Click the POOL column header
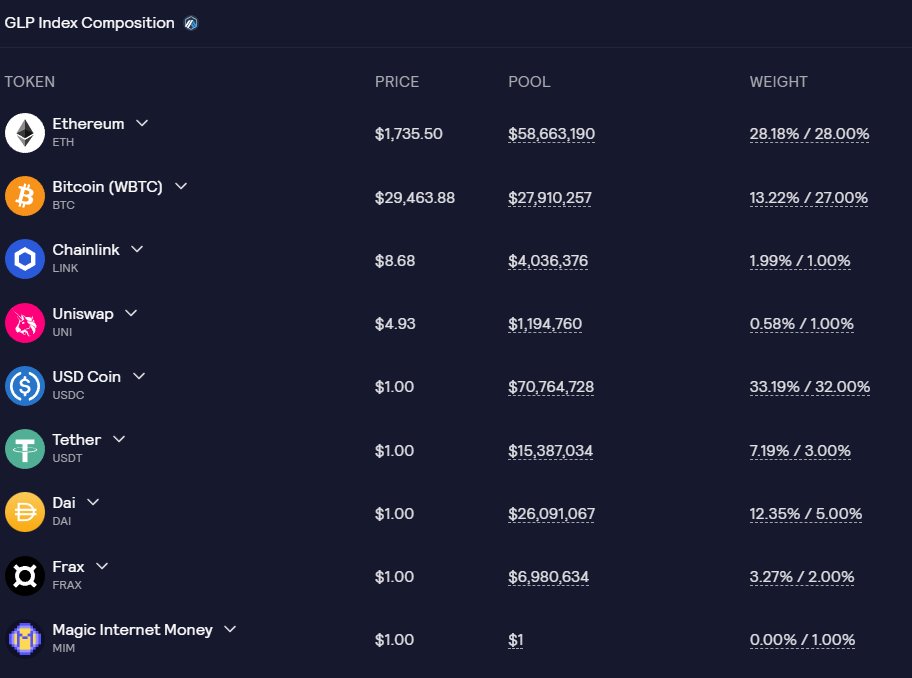The image size is (912, 678). (x=529, y=82)
